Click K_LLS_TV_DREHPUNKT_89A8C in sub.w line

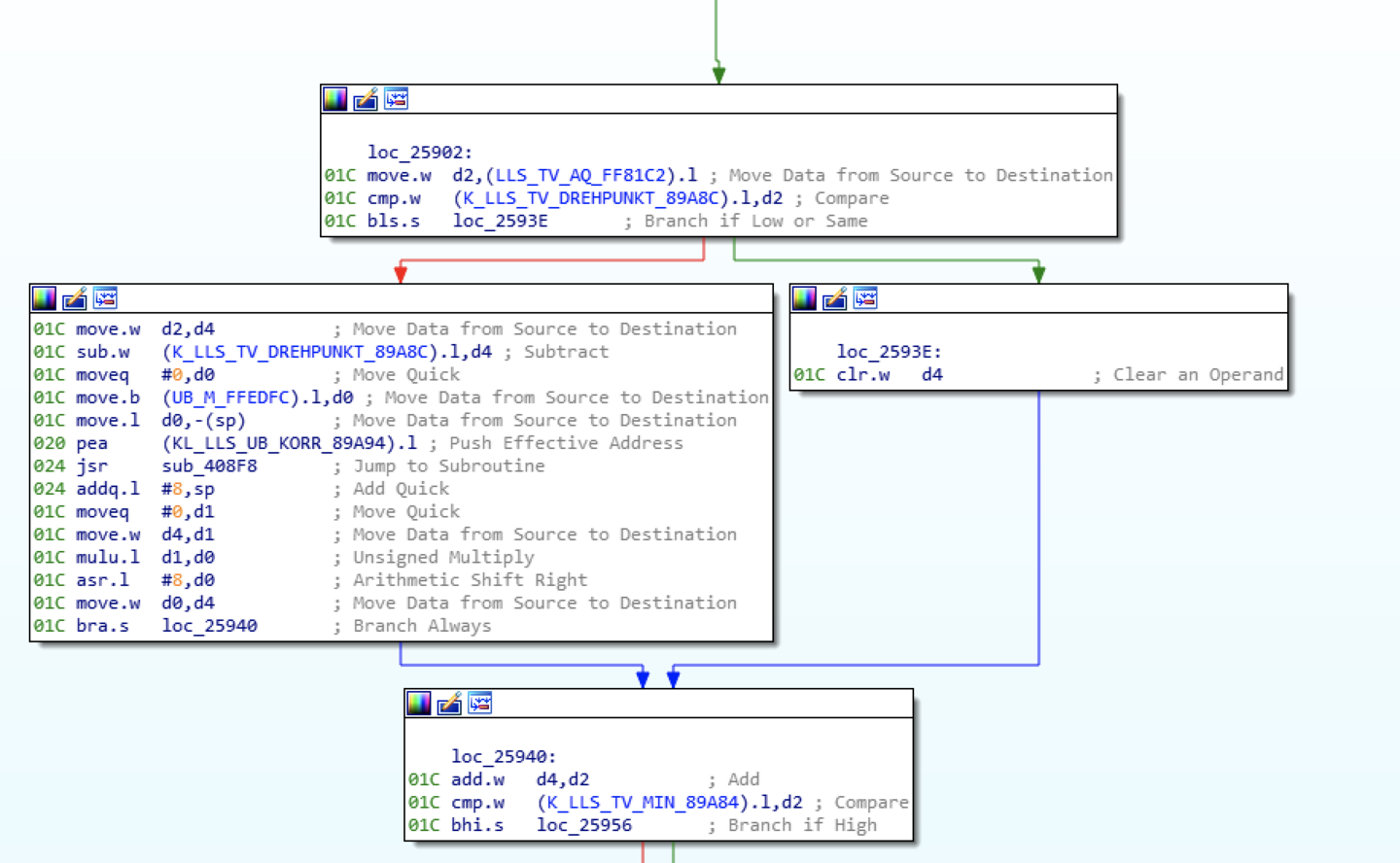click(300, 352)
